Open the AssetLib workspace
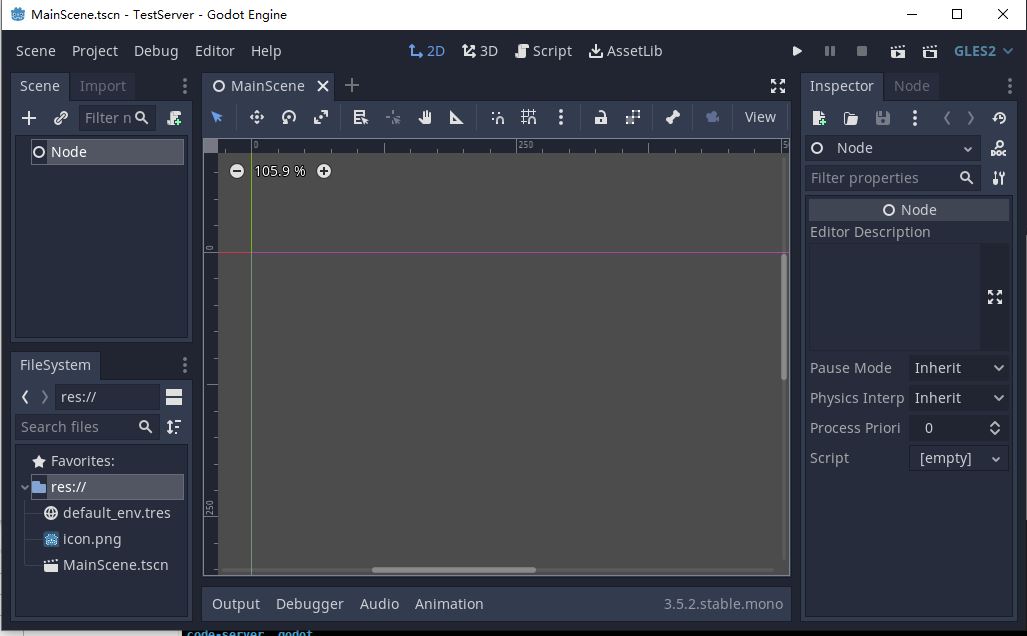Viewport: 1027px width, 636px height. tap(626, 51)
